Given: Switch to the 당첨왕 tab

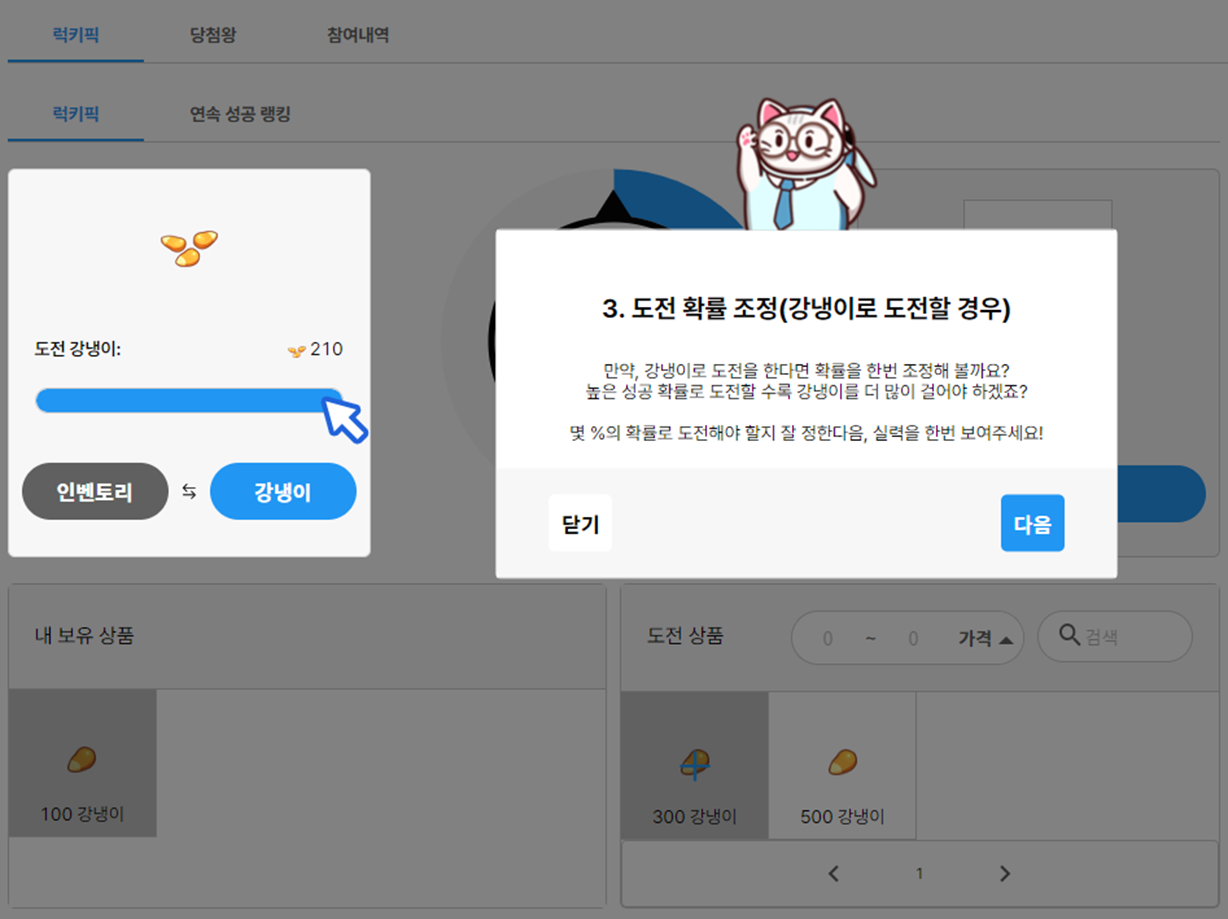Looking at the screenshot, I should [213, 35].
